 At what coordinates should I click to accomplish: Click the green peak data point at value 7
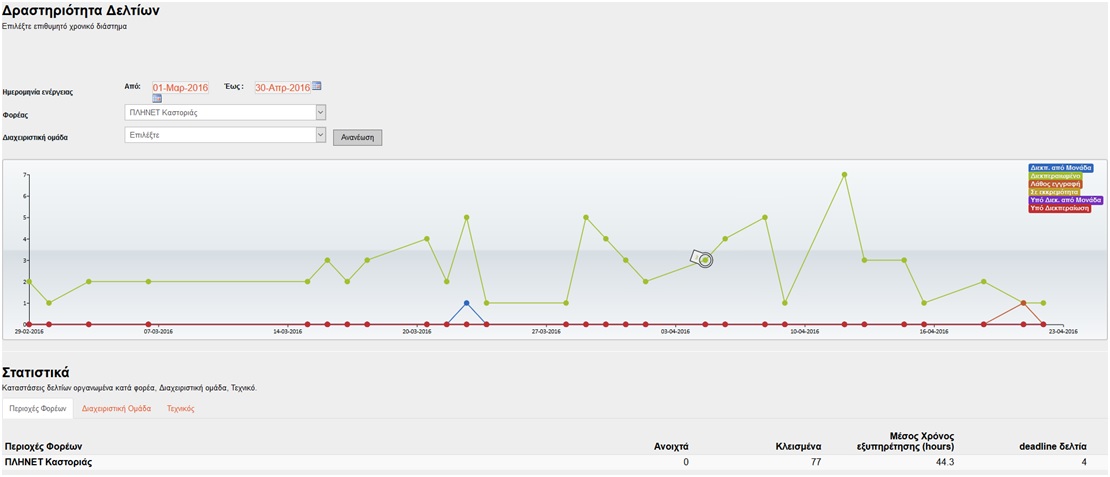pyautogui.click(x=845, y=175)
